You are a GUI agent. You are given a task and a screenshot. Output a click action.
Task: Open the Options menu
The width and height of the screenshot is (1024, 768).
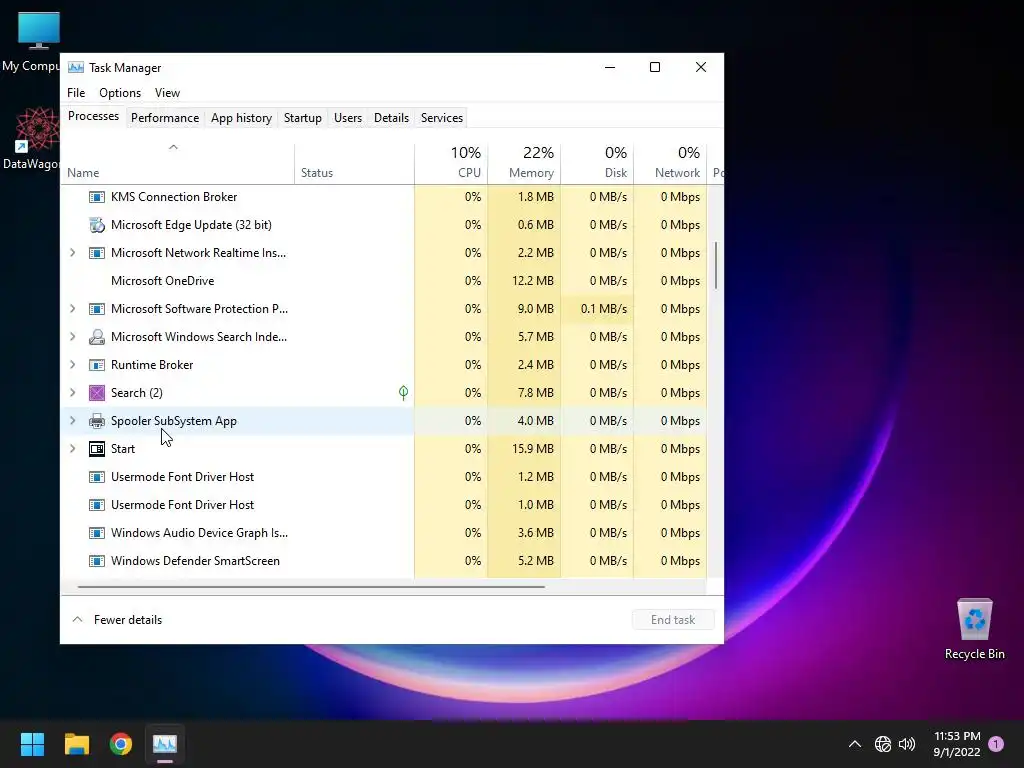[120, 93]
